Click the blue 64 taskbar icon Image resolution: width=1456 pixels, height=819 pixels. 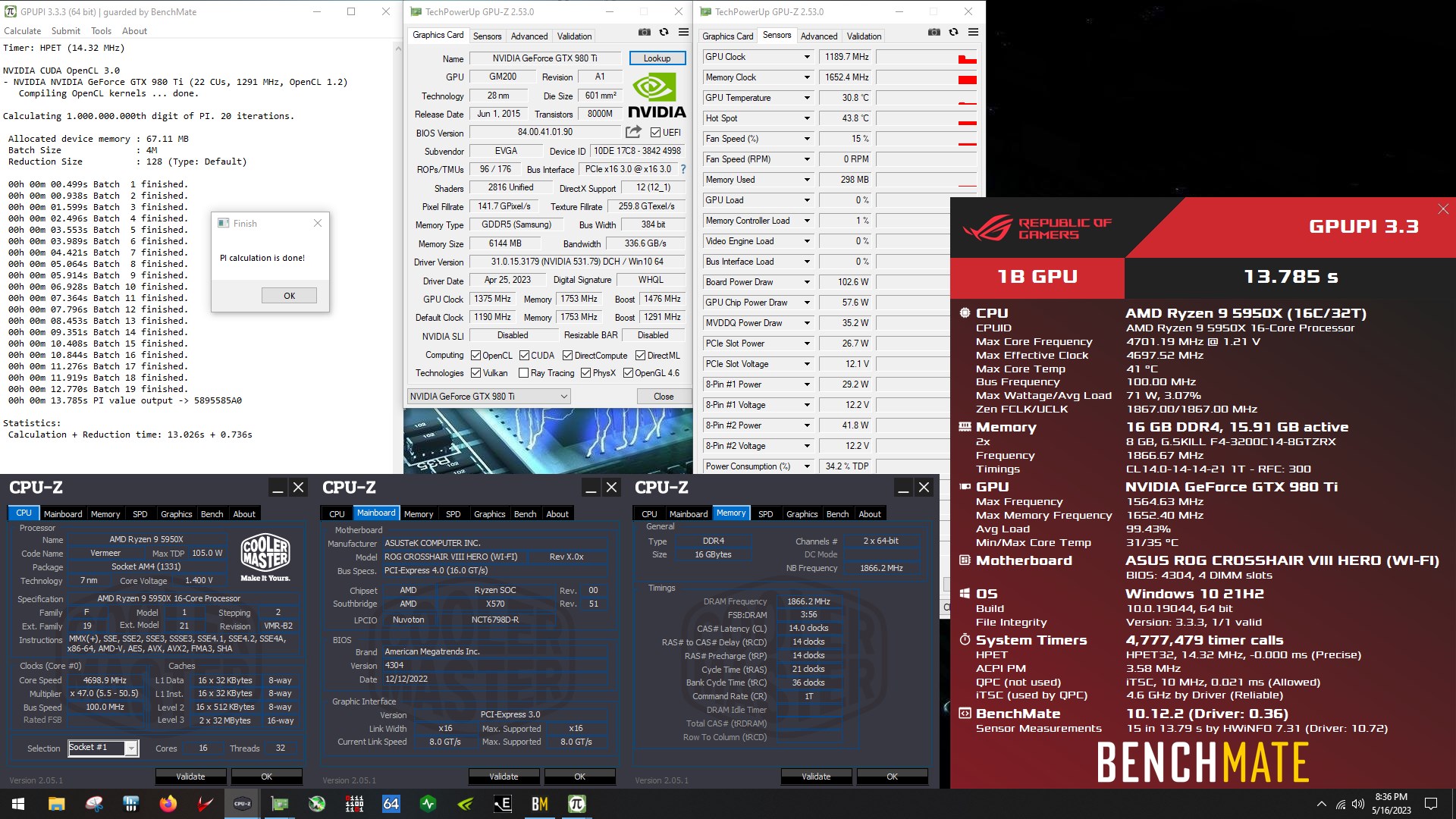coord(391,804)
